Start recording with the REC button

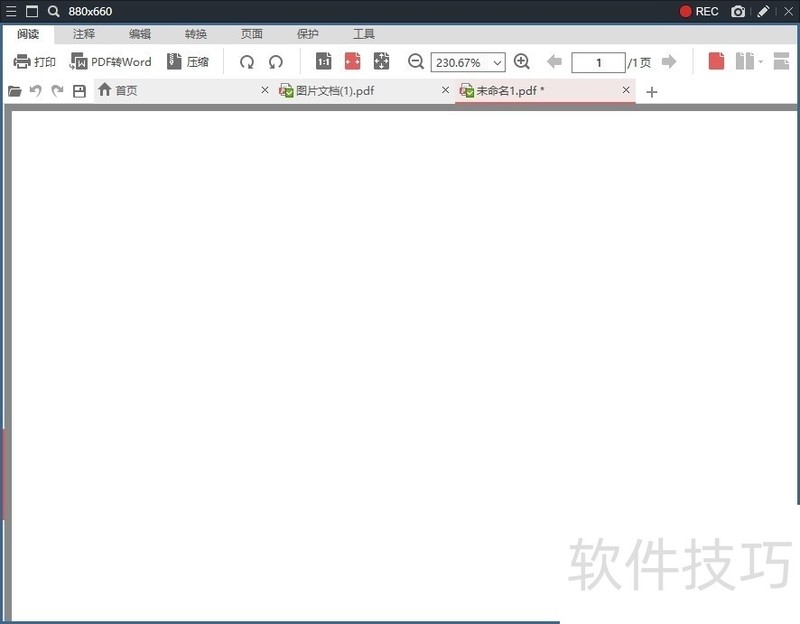pos(699,11)
